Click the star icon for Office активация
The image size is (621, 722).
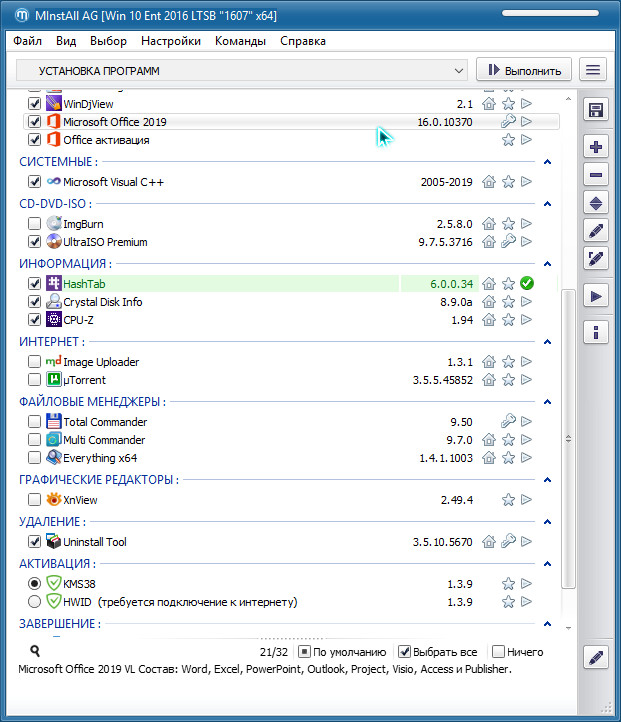click(x=508, y=140)
